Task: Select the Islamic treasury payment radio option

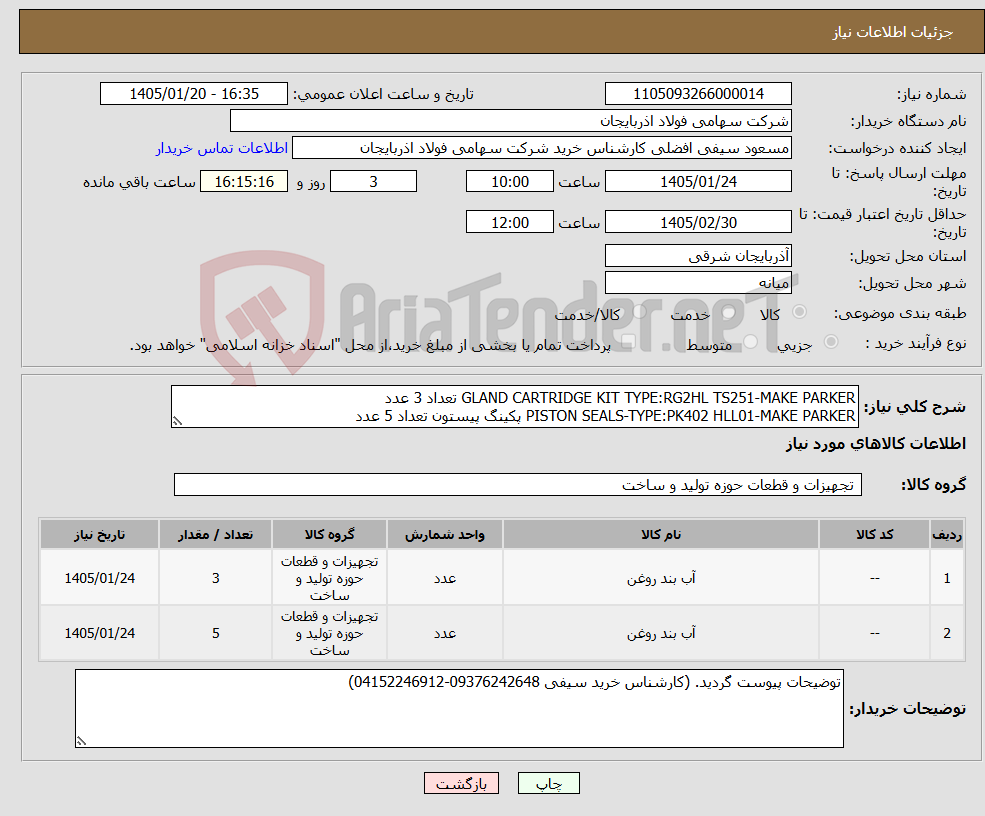Action: click(630, 342)
